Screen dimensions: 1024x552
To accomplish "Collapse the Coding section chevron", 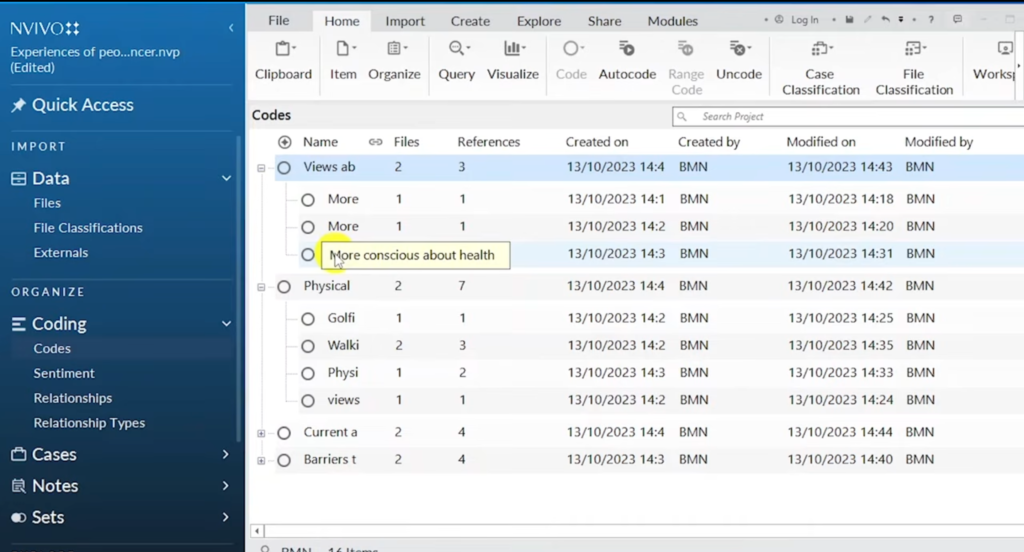I will point(226,324).
